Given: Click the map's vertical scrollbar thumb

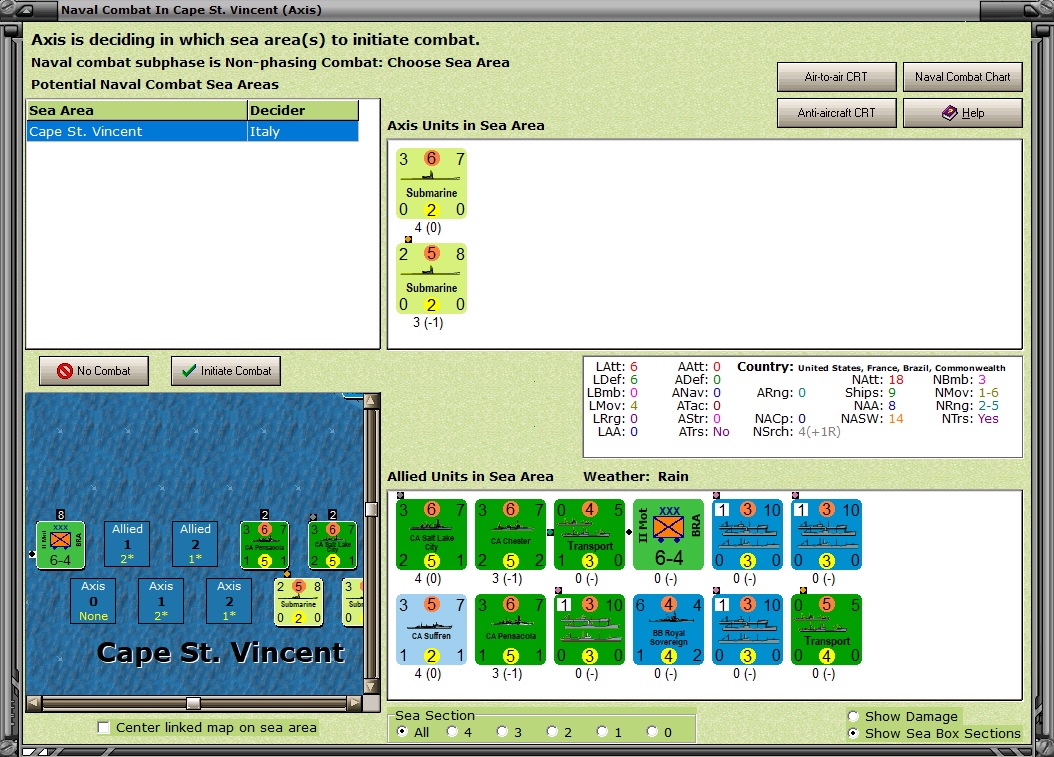Looking at the screenshot, I should tap(371, 509).
